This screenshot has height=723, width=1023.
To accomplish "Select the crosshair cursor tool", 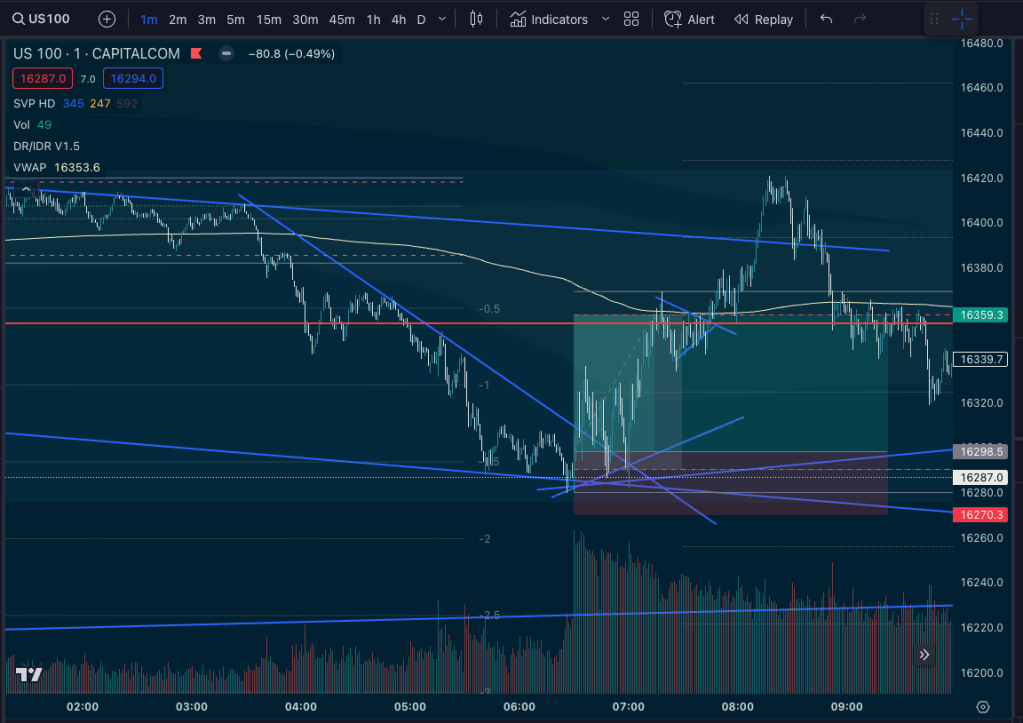I will tap(962, 19).
